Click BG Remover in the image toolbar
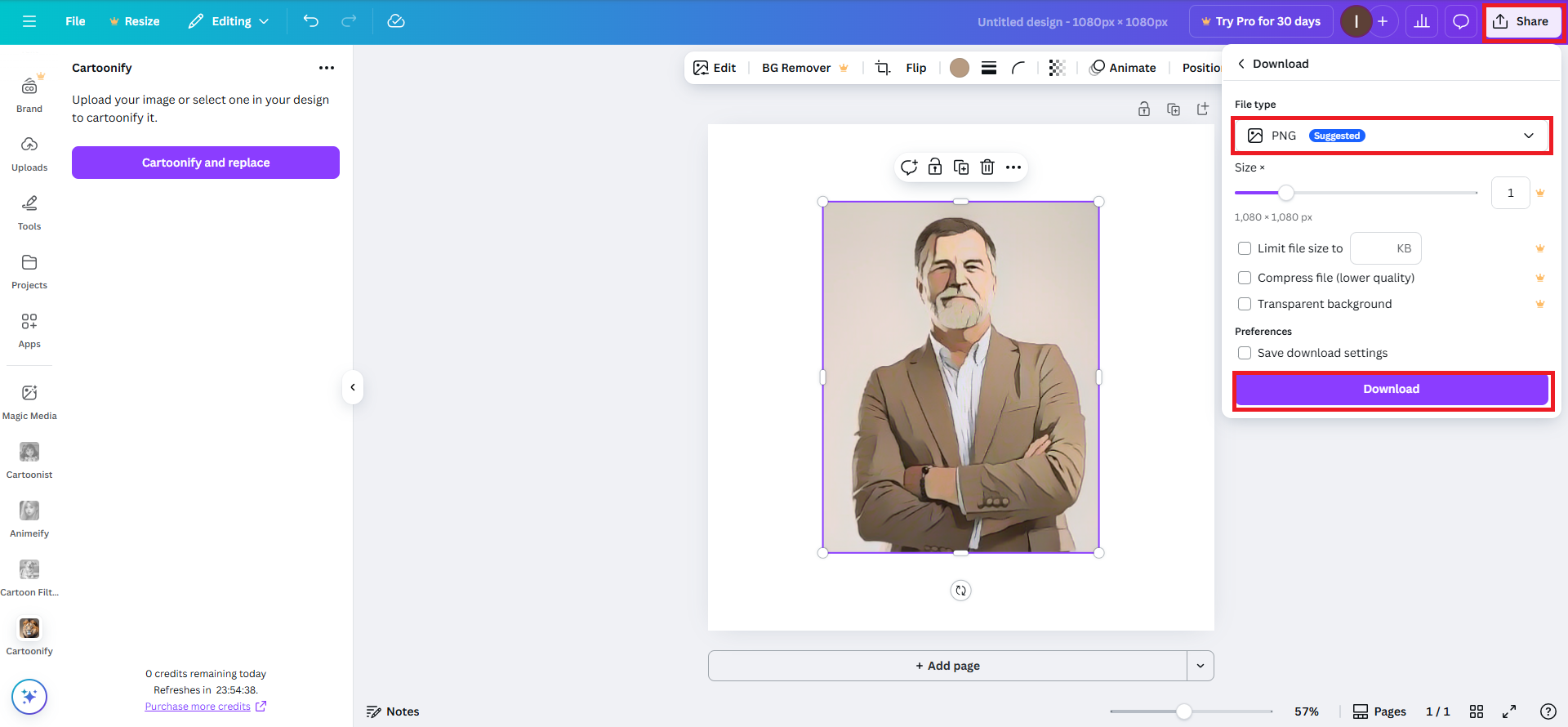The width and height of the screenshot is (1568, 727). [805, 68]
